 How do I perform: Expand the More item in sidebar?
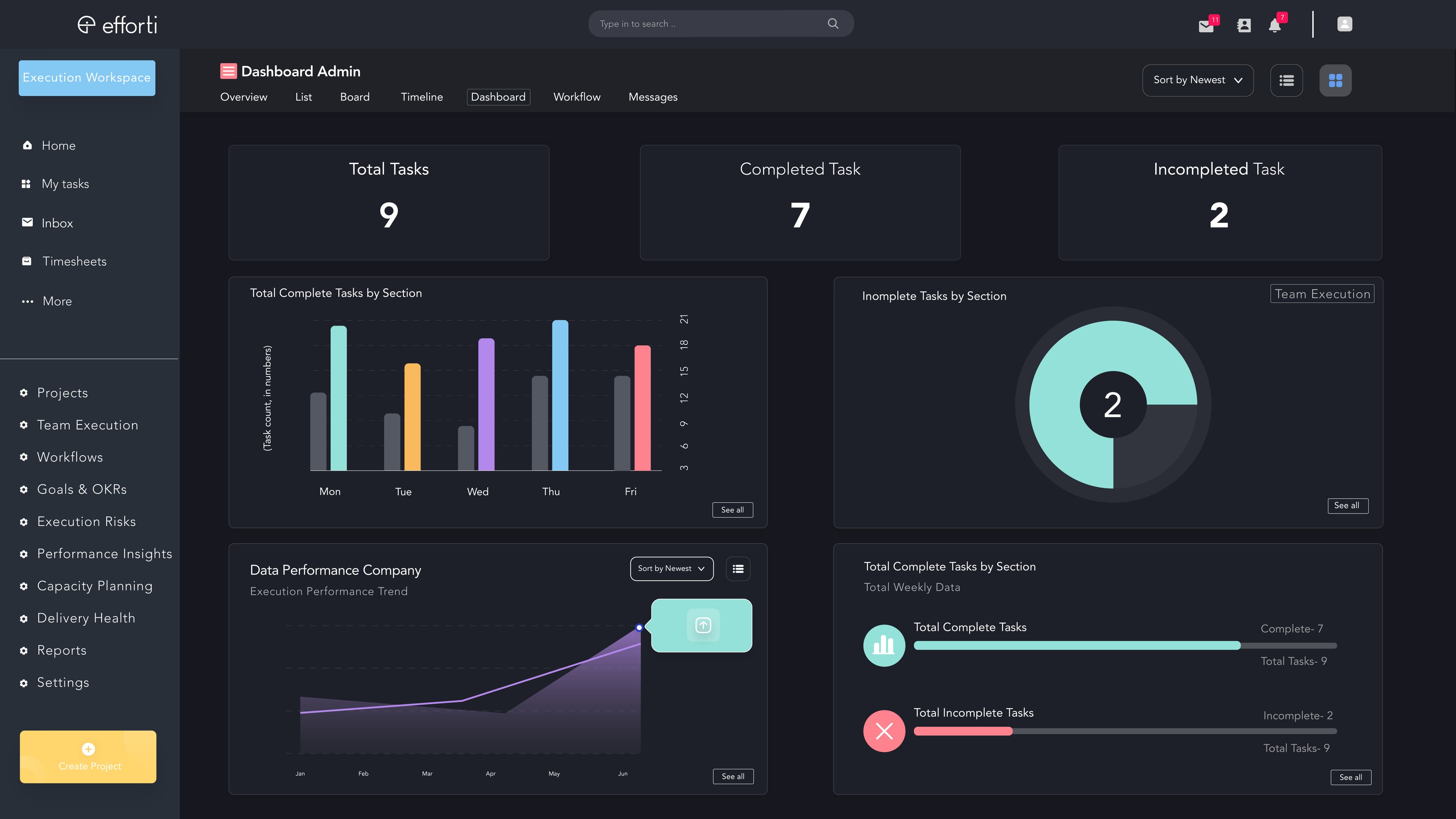[x=56, y=301]
